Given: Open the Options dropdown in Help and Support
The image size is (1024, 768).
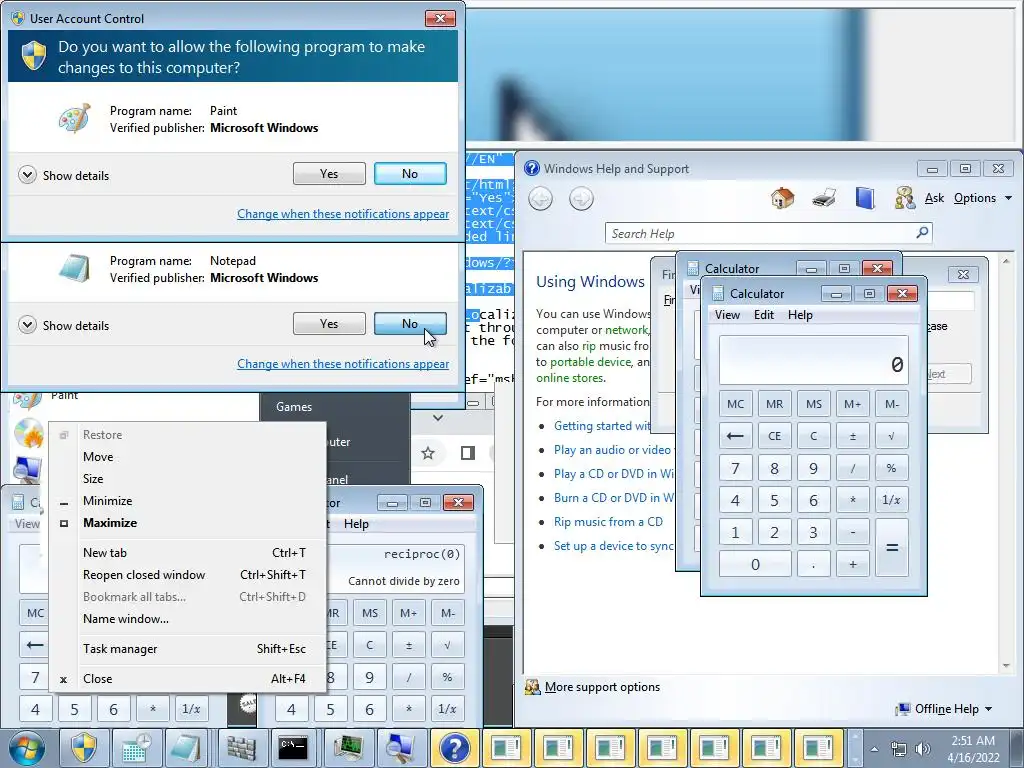Looking at the screenshot, I should coord(982,198).
